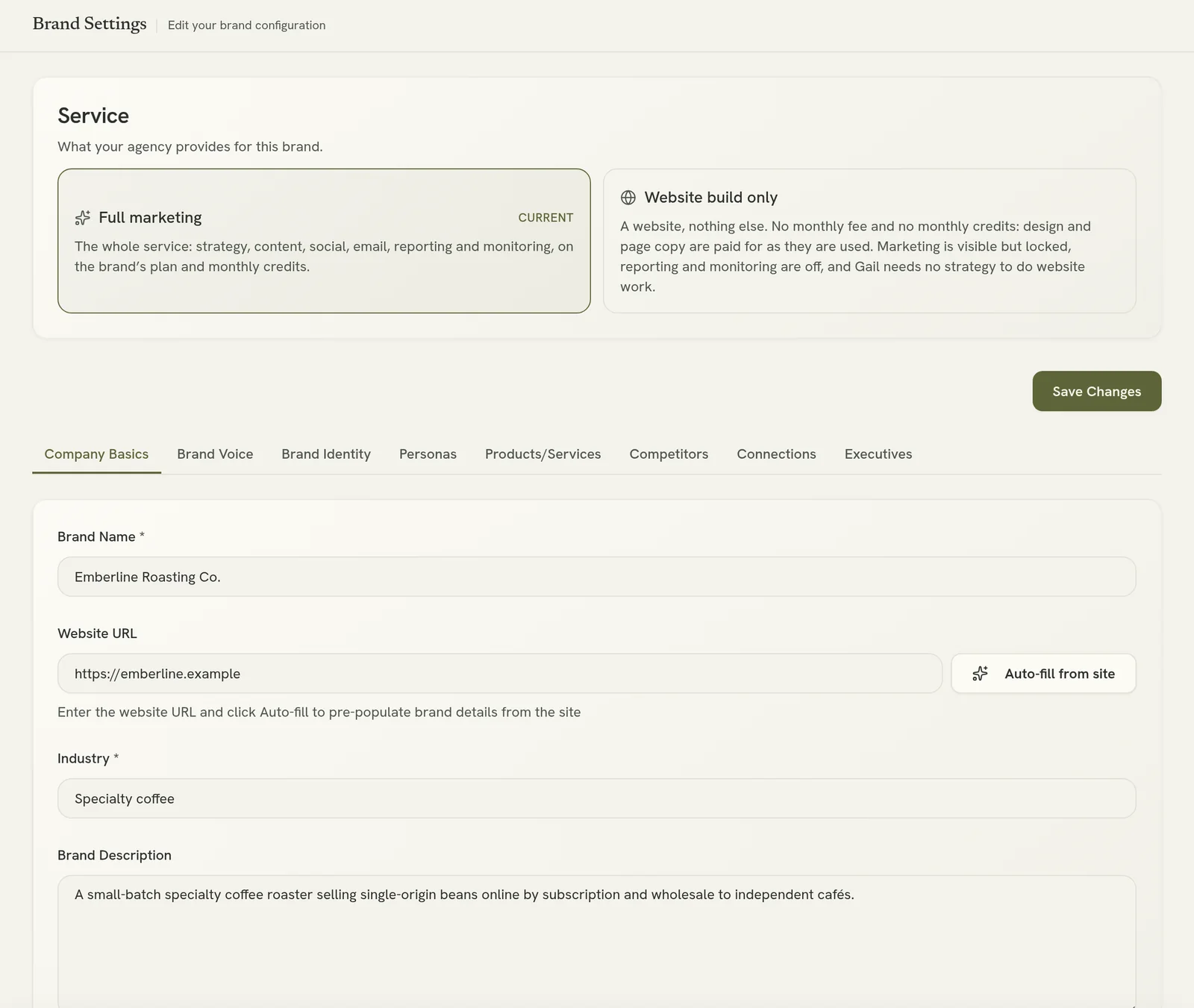Switch to the Brand Voice tab
Viewport: 1194px width, 1008px height.
coord(215,454)
